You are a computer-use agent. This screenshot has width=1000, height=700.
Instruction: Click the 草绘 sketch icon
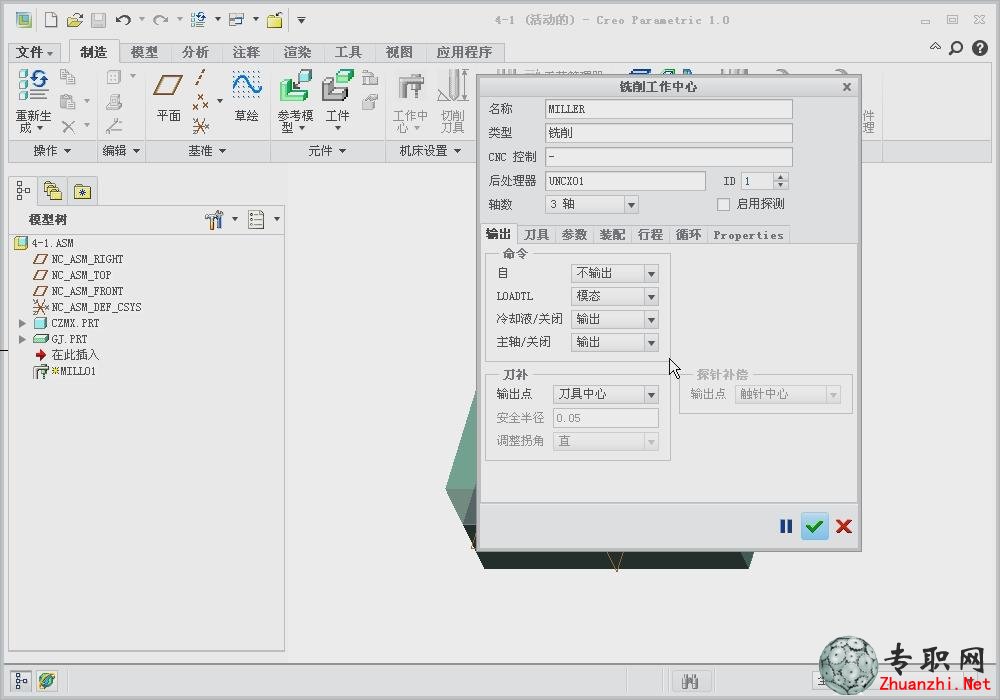246,85
